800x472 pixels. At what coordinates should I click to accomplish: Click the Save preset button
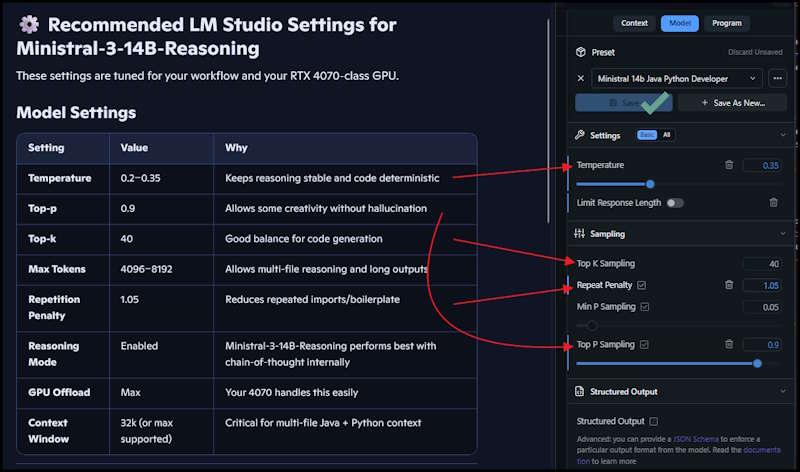(623, 103)
